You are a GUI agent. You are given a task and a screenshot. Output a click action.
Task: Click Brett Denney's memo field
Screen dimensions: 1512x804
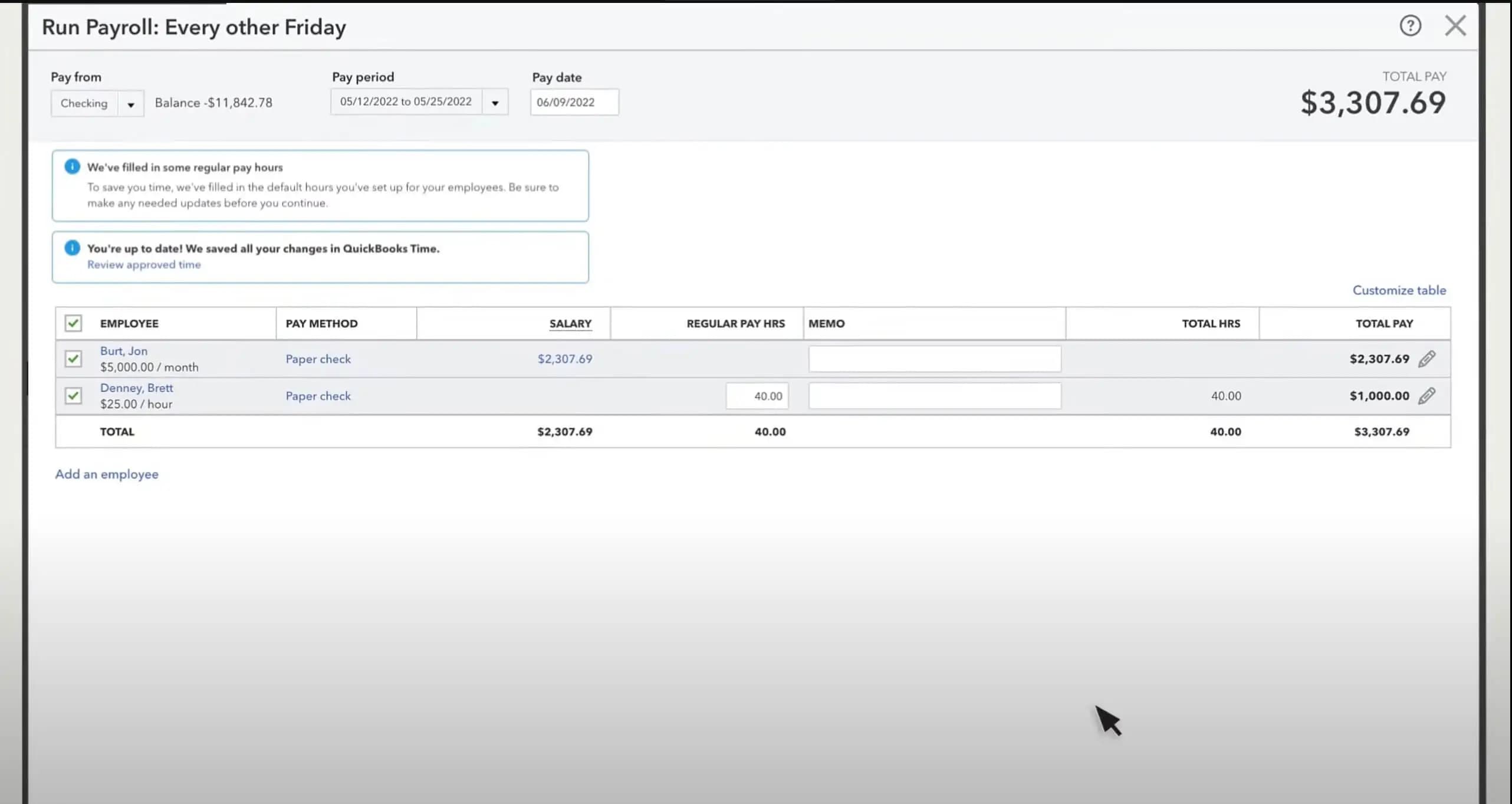click(935, 396)
